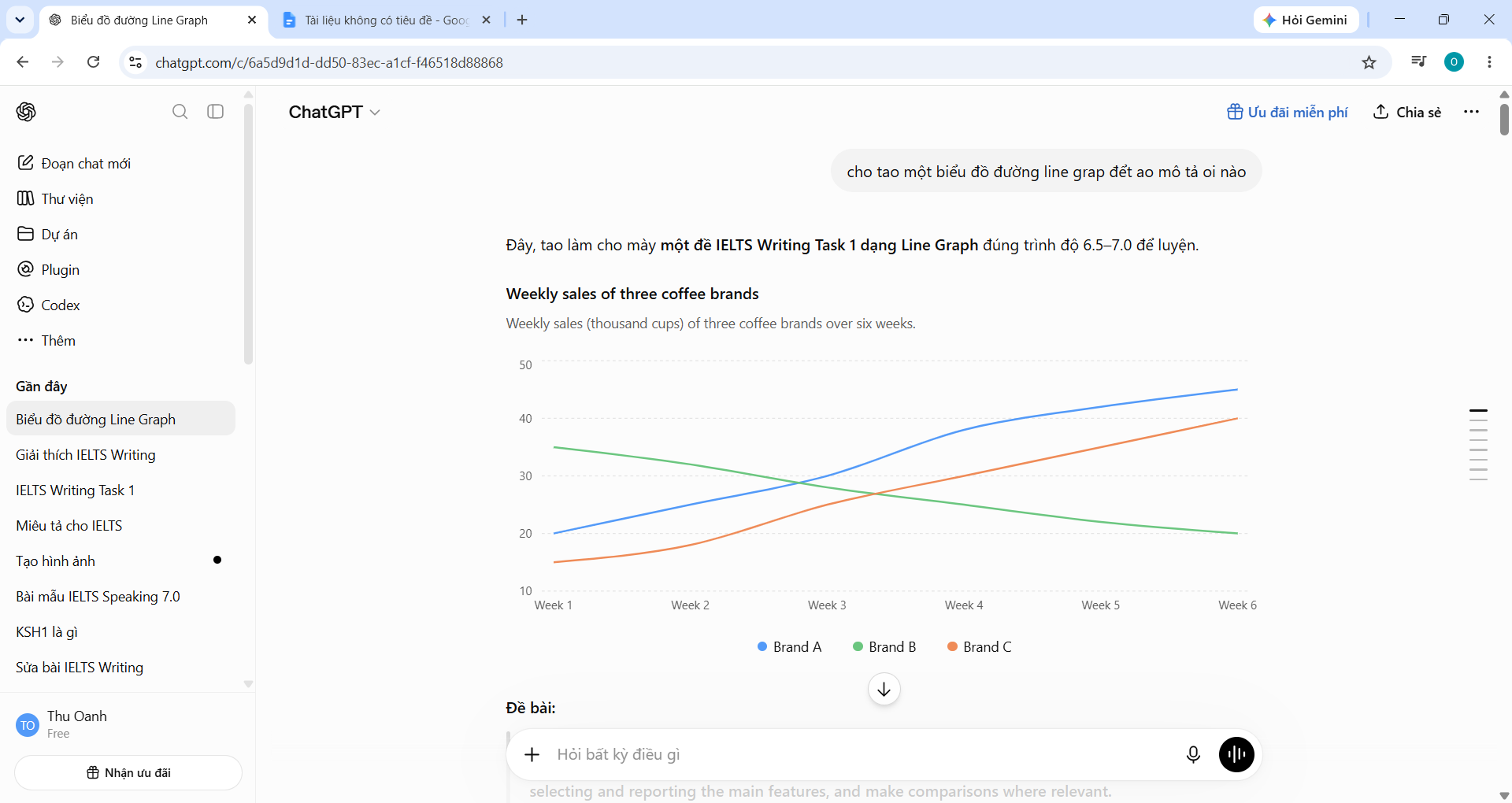Click the Ưu đãi miễn phí gift link

click(1288, 112)
